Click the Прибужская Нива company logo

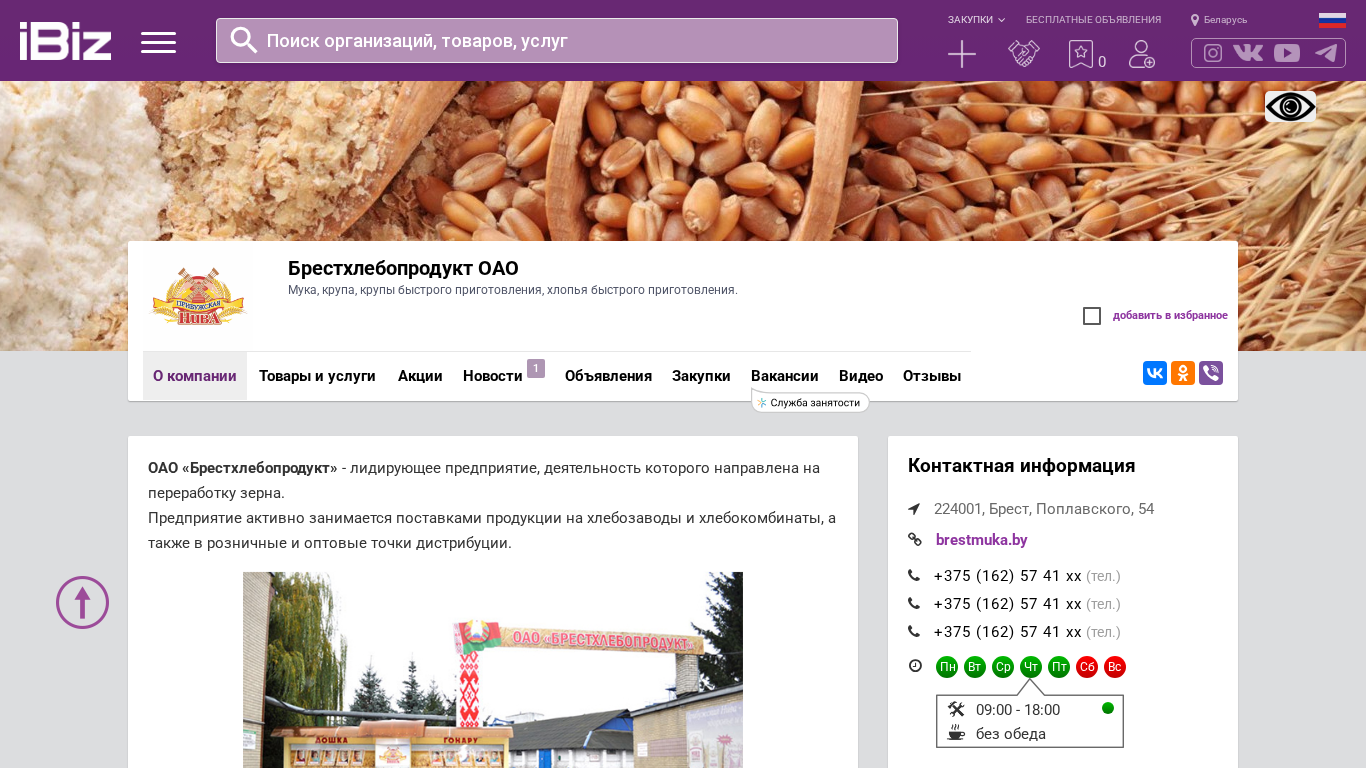(198, 298)
